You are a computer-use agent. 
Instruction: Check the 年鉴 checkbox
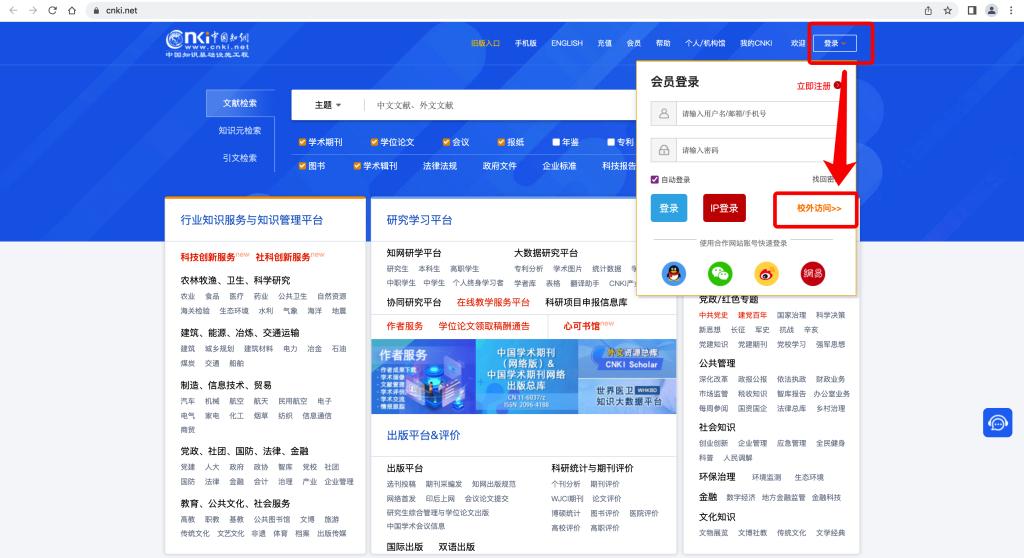point(556,142)
